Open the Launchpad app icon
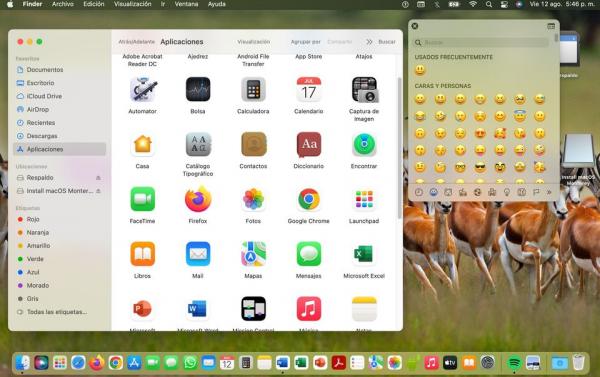Viewport: 600px width, 377px height. (x=364, y=199)
